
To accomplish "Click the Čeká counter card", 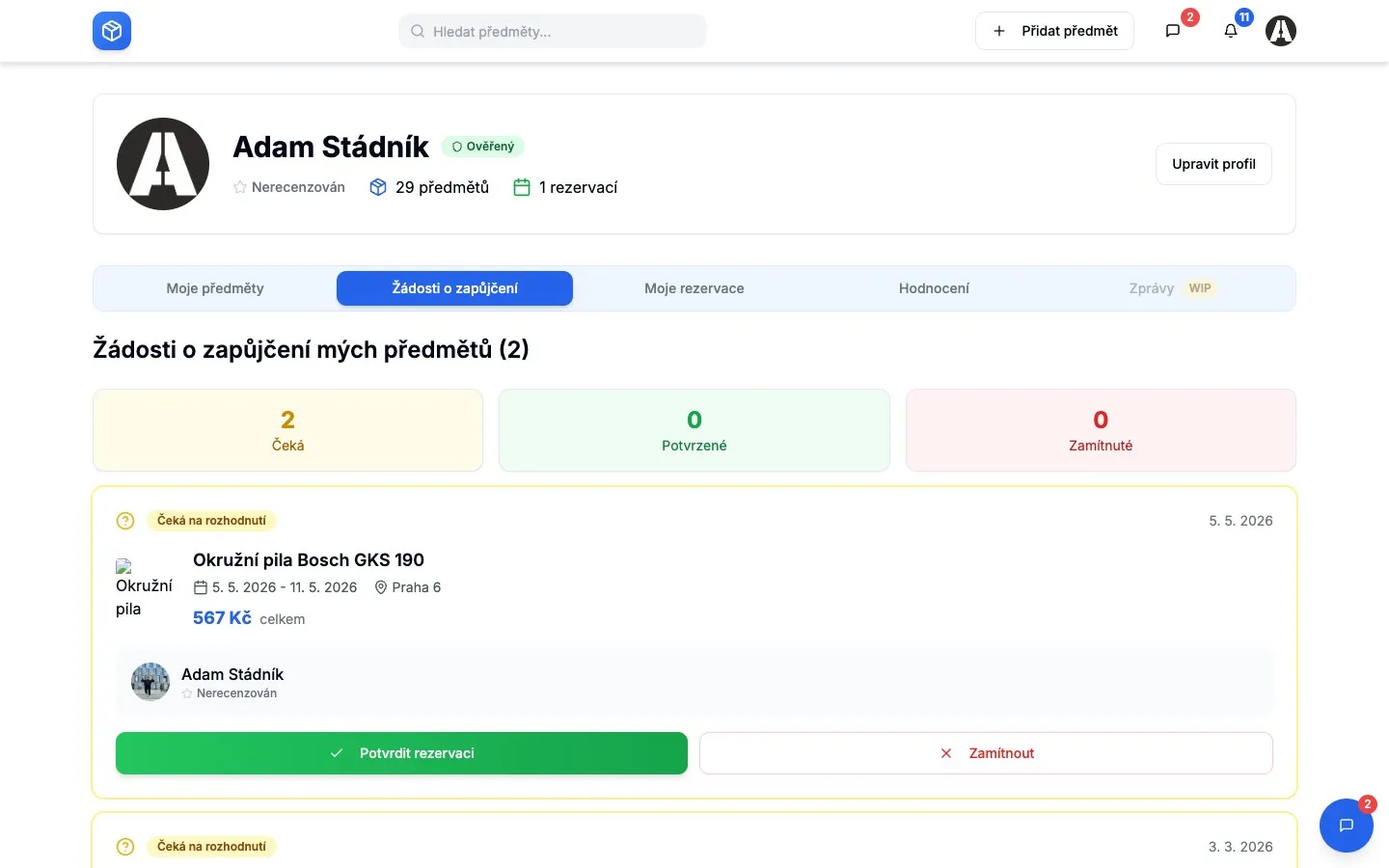I will point(287,430).
